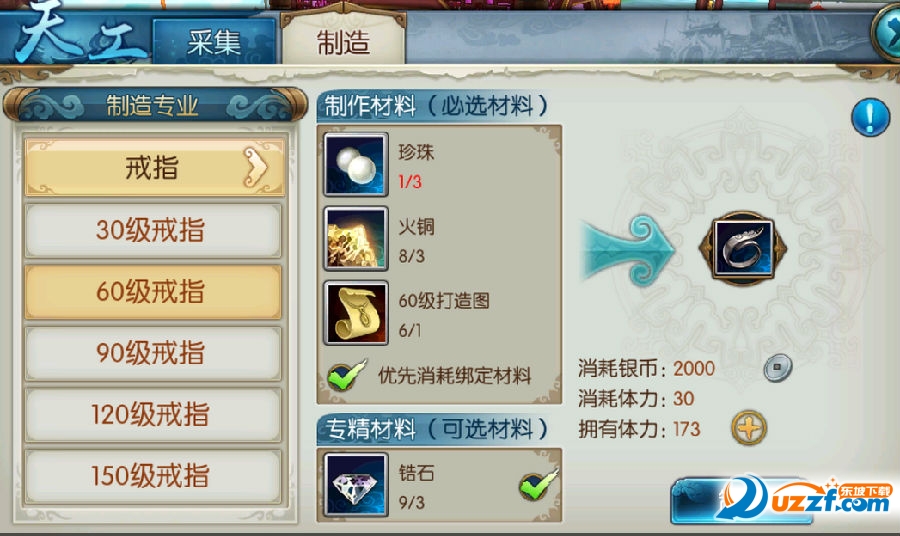Viewport: 900px width, 536px height.
Task: Tap the crafted ring result icon
Action: pyautogui.click(x=742, y=248)
